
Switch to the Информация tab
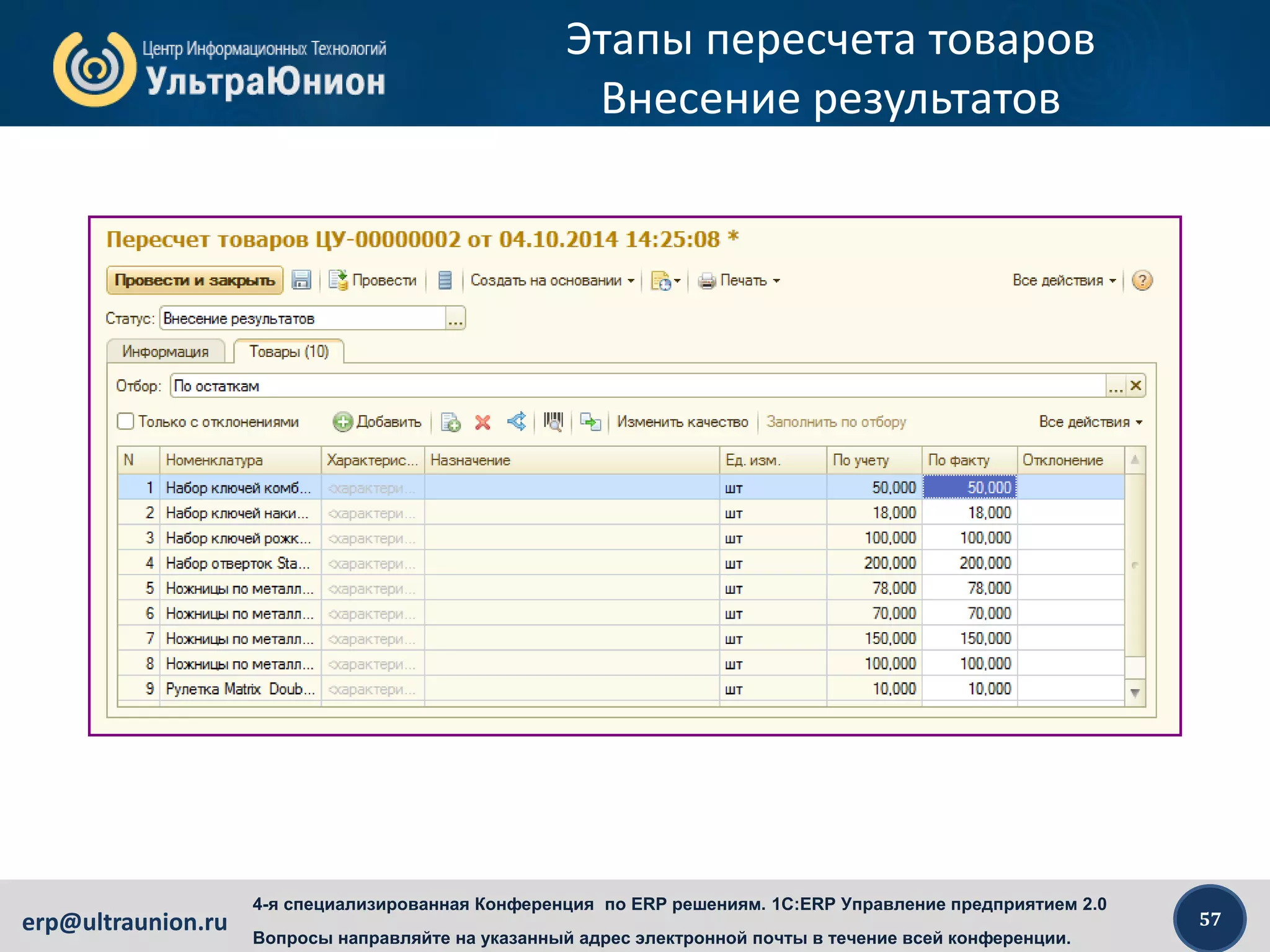coord(166,351)
